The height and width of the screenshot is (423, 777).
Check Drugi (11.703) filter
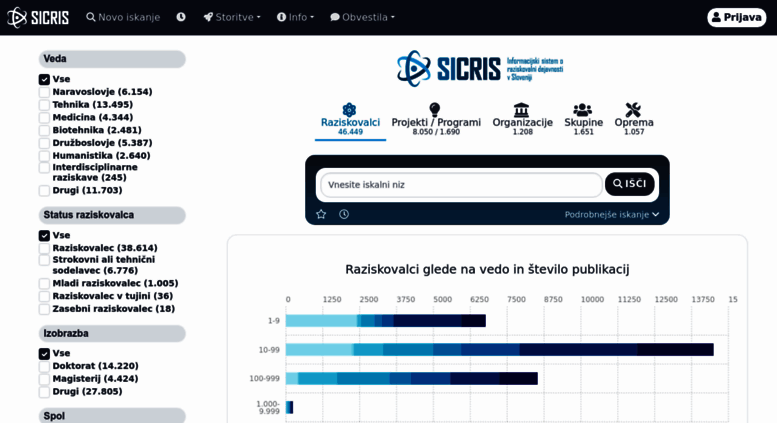click(44, 191)
